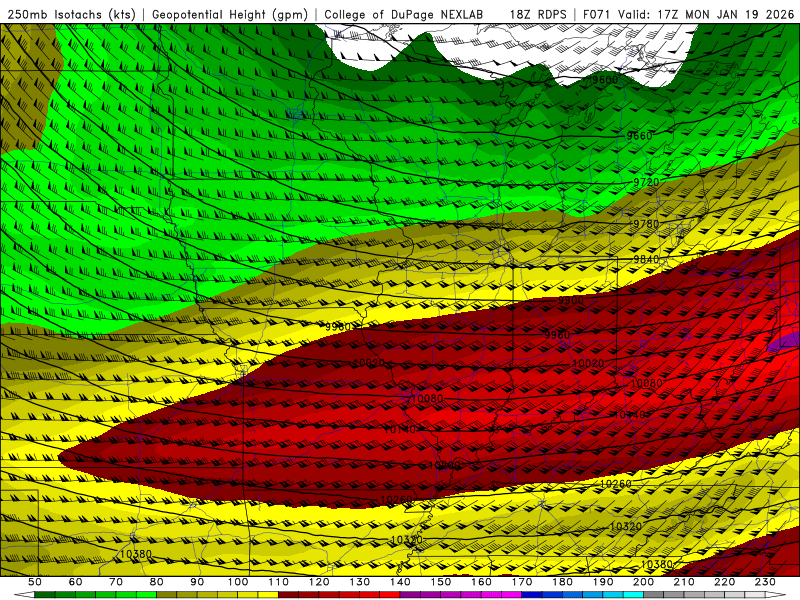The width and height of the screenshot is (800, 600).
Task: Click the 140 value on the legend scale
Action: [x=400, y=582]
